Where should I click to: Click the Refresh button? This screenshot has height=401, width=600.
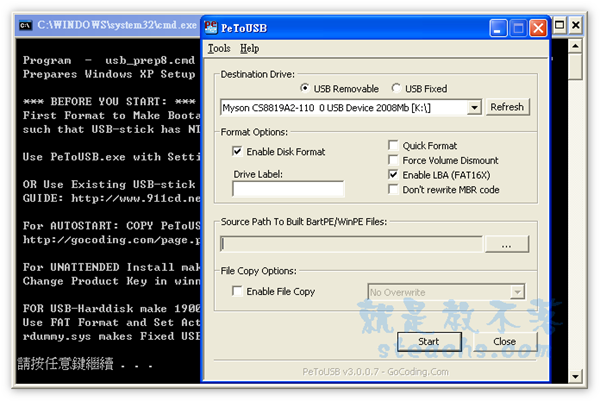coord(507,107)
